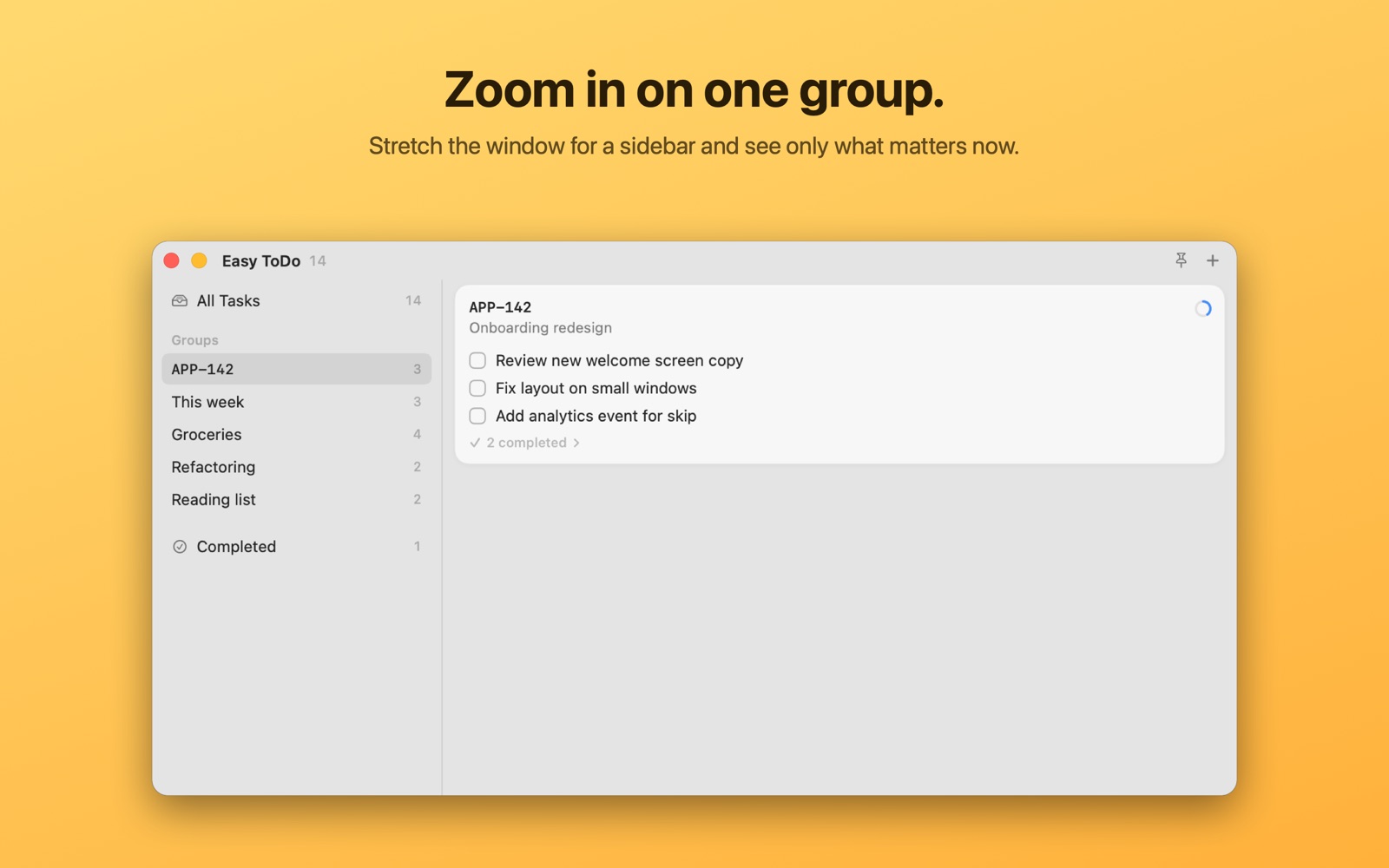Show the Reading list group
Screen dimensions: 1389x868
coord(296,499)
